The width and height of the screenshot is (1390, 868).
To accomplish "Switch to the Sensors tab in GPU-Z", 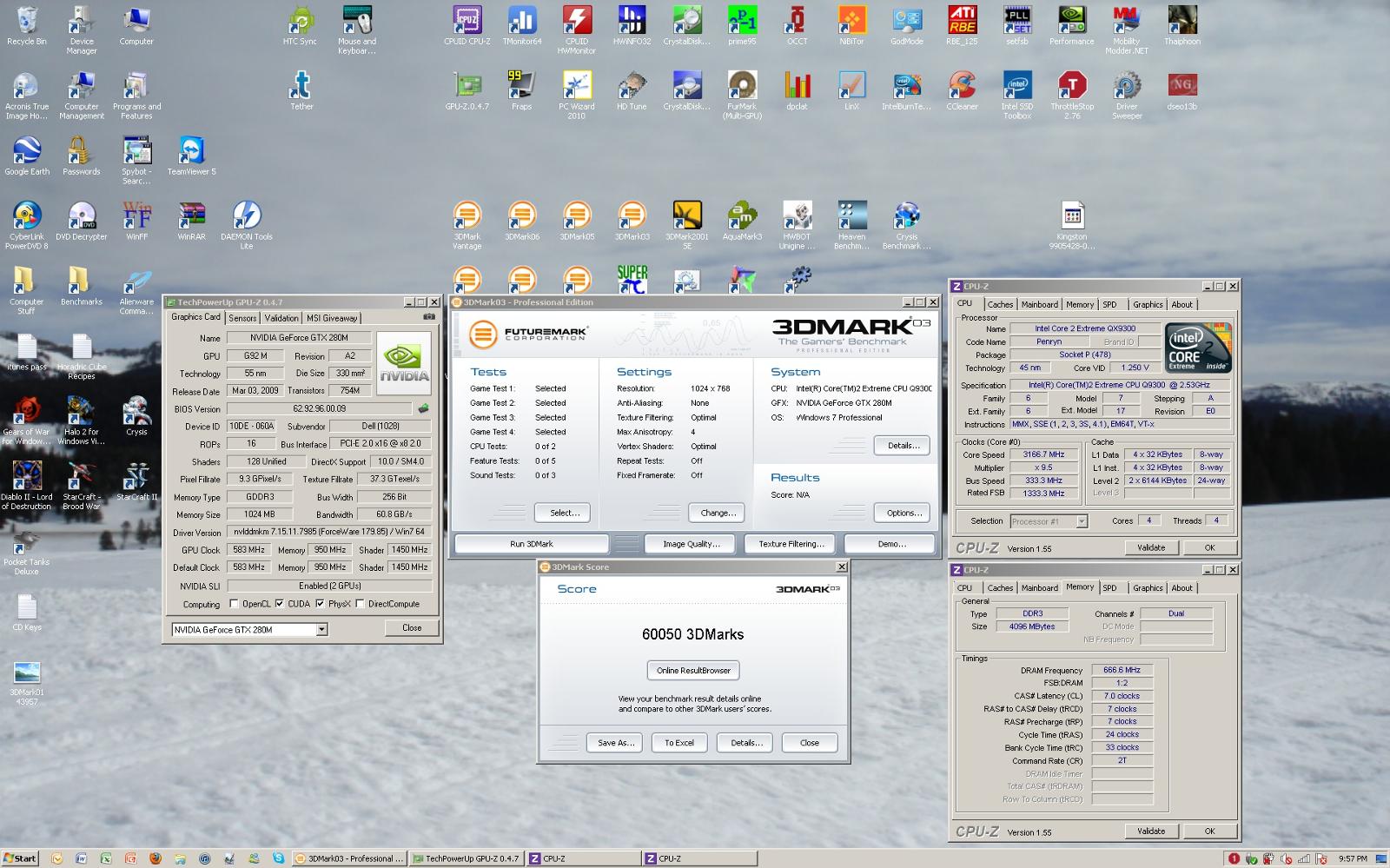I will pos(242,318).
